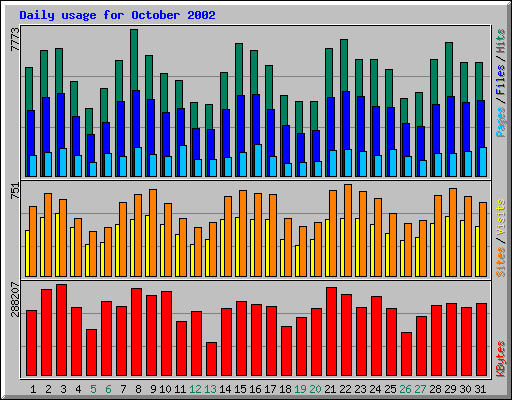Select the orange visits bar for day 9
The height and width of the screenshot is (400, 512).
[x=153, y=233]
